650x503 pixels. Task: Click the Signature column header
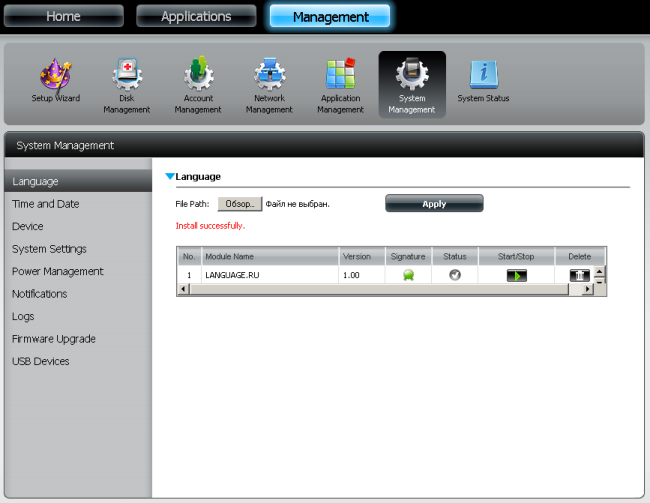click(x=408, y=257)
